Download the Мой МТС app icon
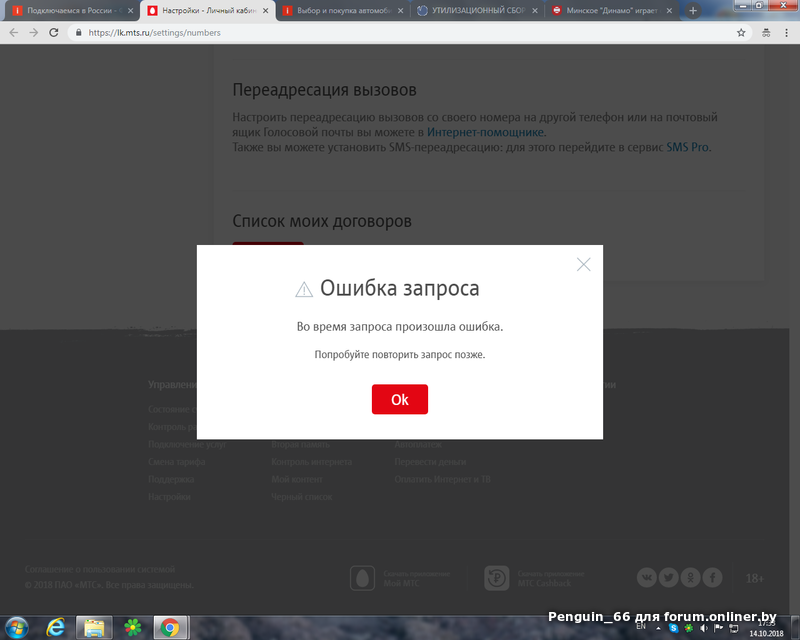Viewport: 800px width, 640px height. coord(362,578)
